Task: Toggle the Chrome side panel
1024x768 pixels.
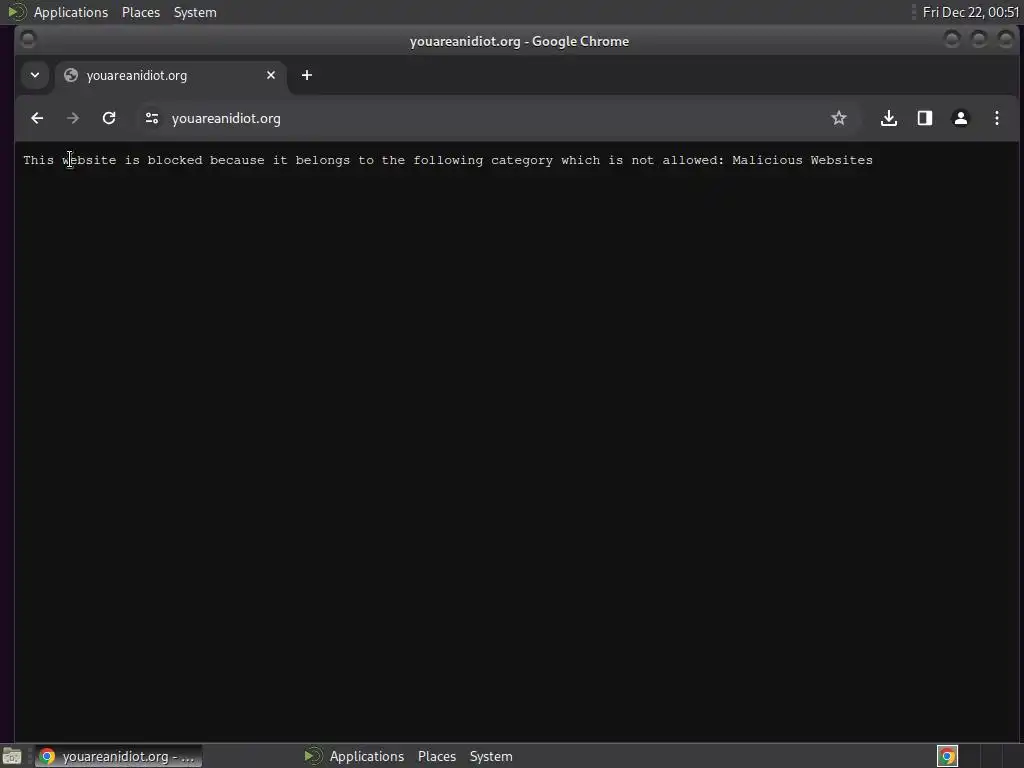Action: (925, 118)
